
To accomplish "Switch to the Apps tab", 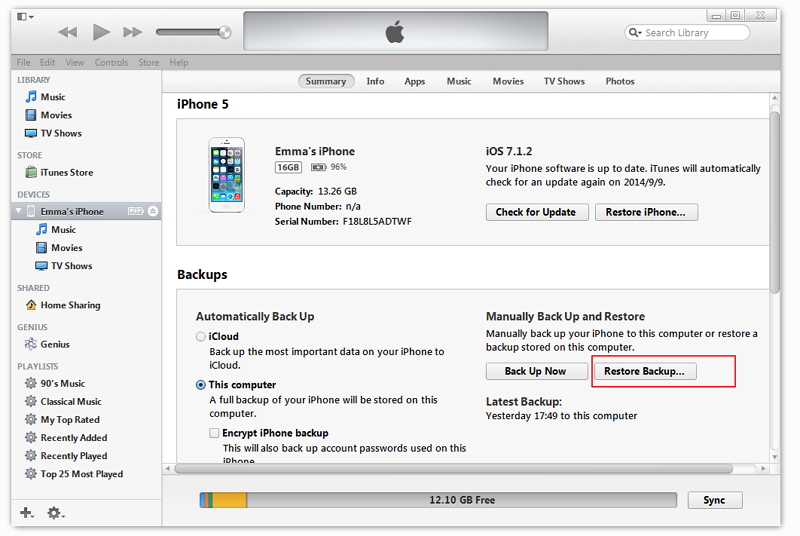I will click(415, 81).
